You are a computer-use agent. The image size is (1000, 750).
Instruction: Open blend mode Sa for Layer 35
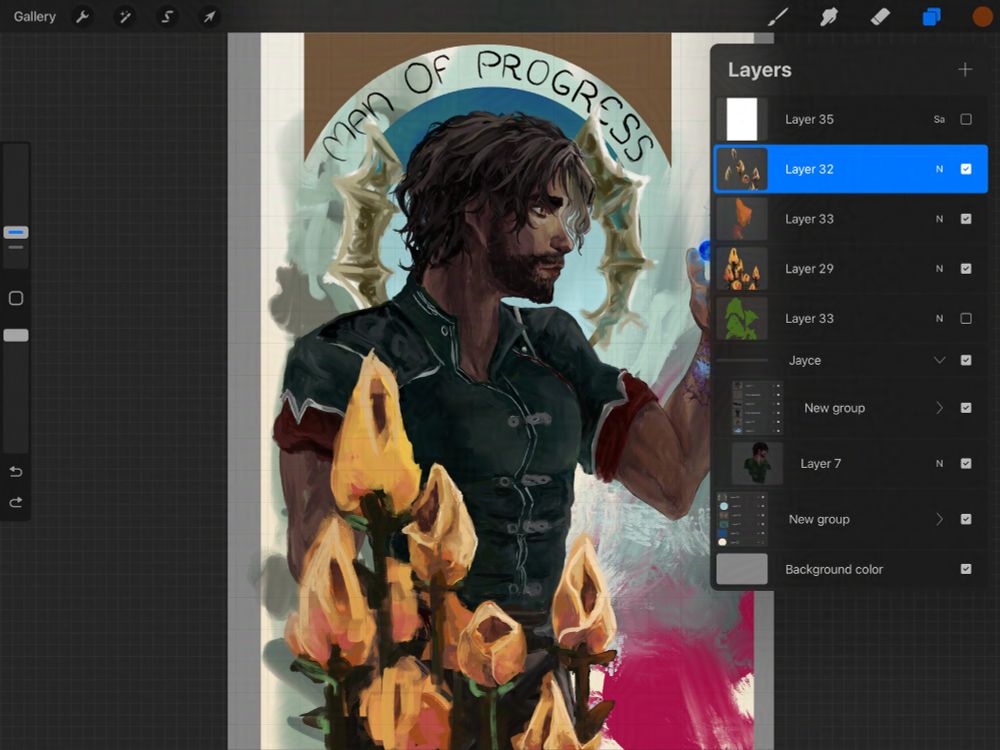click(939, 119)
